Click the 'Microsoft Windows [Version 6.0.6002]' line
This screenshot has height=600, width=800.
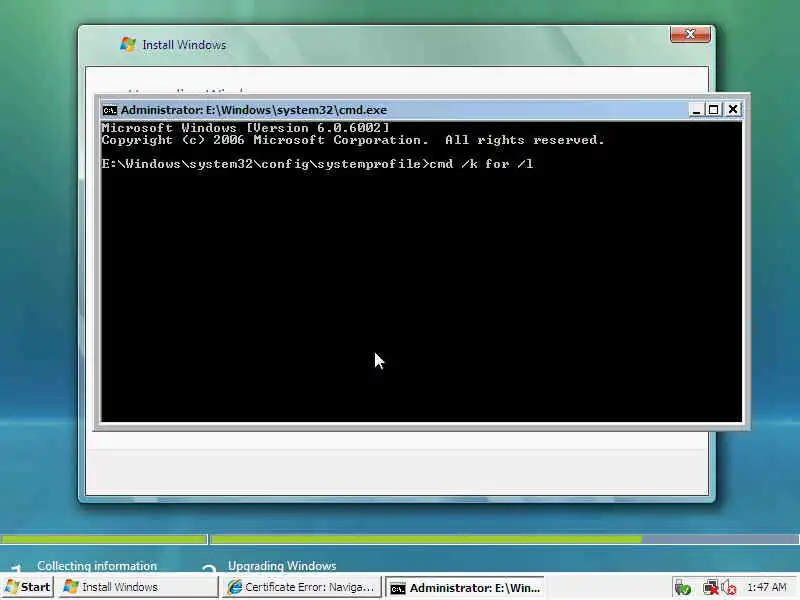click(x=245, y=128)
